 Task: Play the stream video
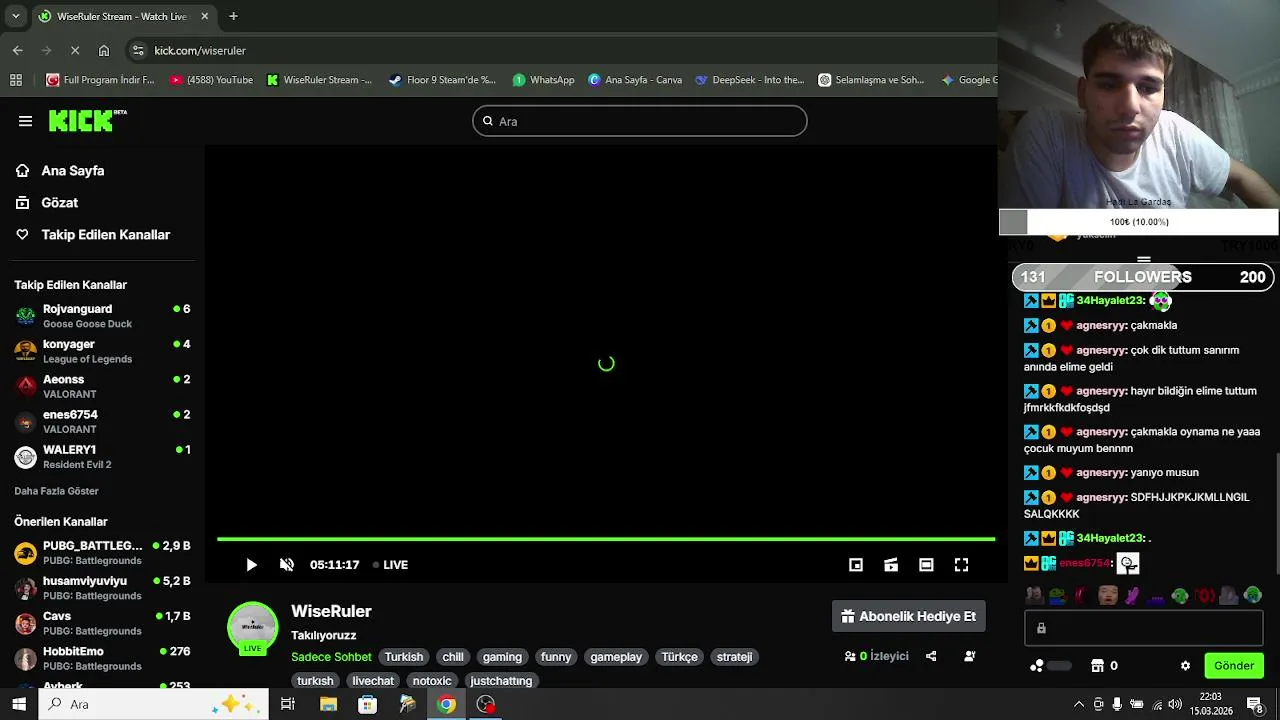coord(251,565)
